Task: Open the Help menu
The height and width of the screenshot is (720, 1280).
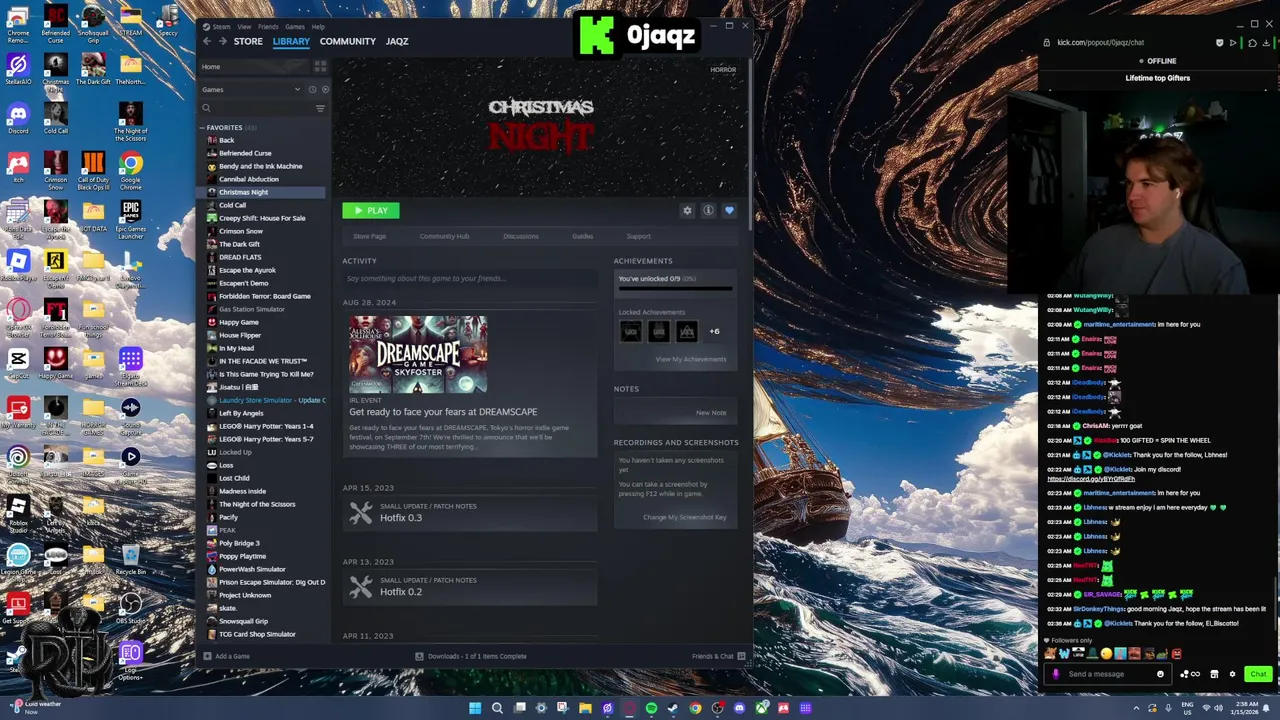Action: 318,27
